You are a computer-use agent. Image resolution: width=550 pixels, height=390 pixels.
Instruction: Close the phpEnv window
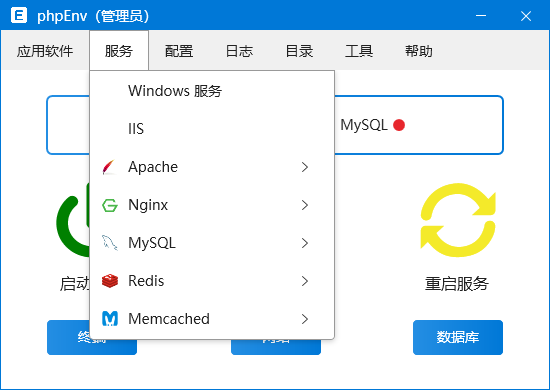[x=526, y=16]
